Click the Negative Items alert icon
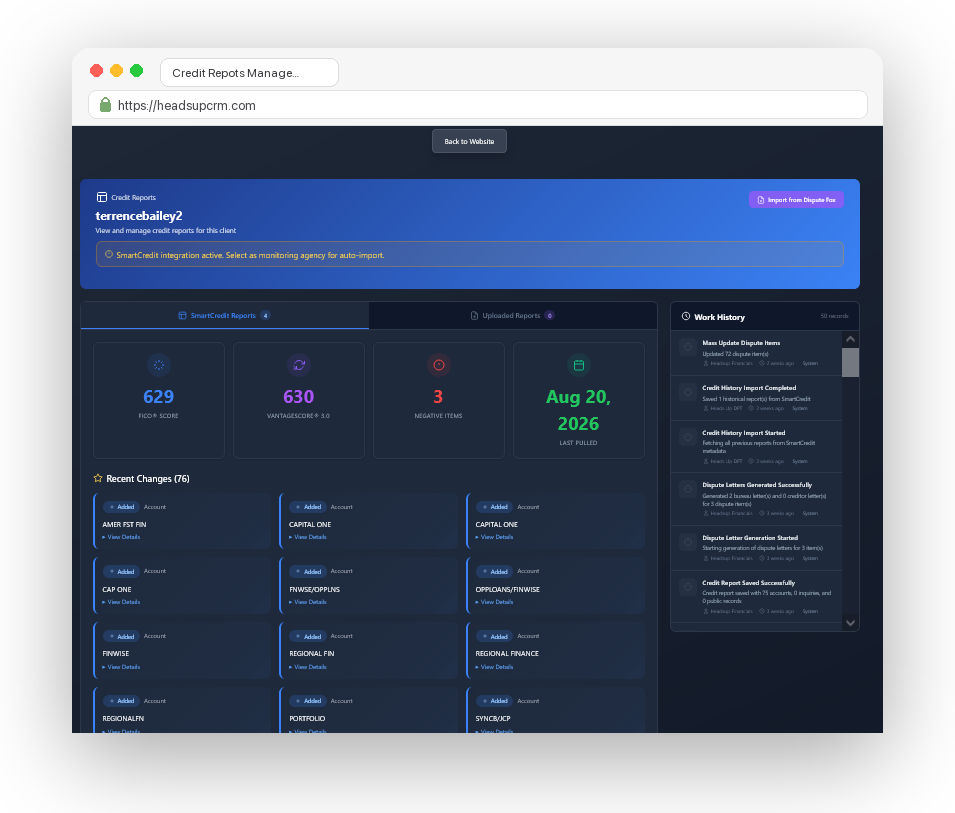Image resolution: width=955 pixels, height=813 pixels. 439,365
